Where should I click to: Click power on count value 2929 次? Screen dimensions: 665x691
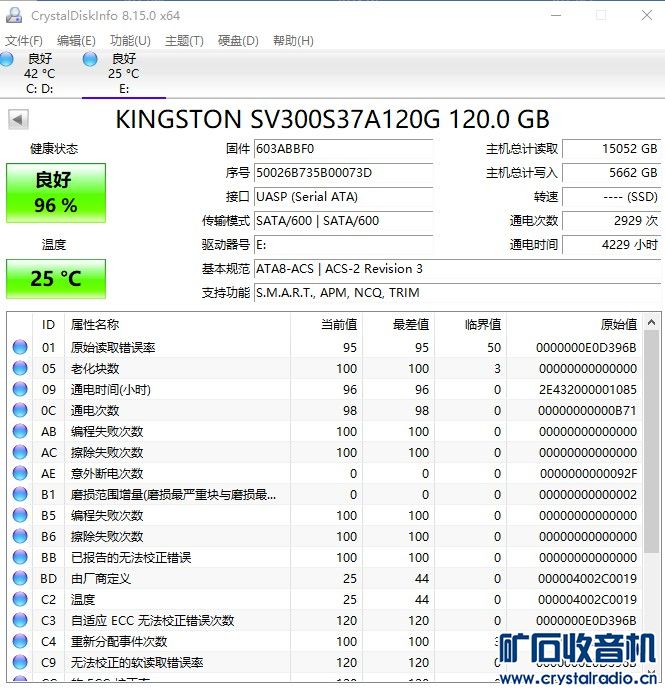tap(612, 221)
